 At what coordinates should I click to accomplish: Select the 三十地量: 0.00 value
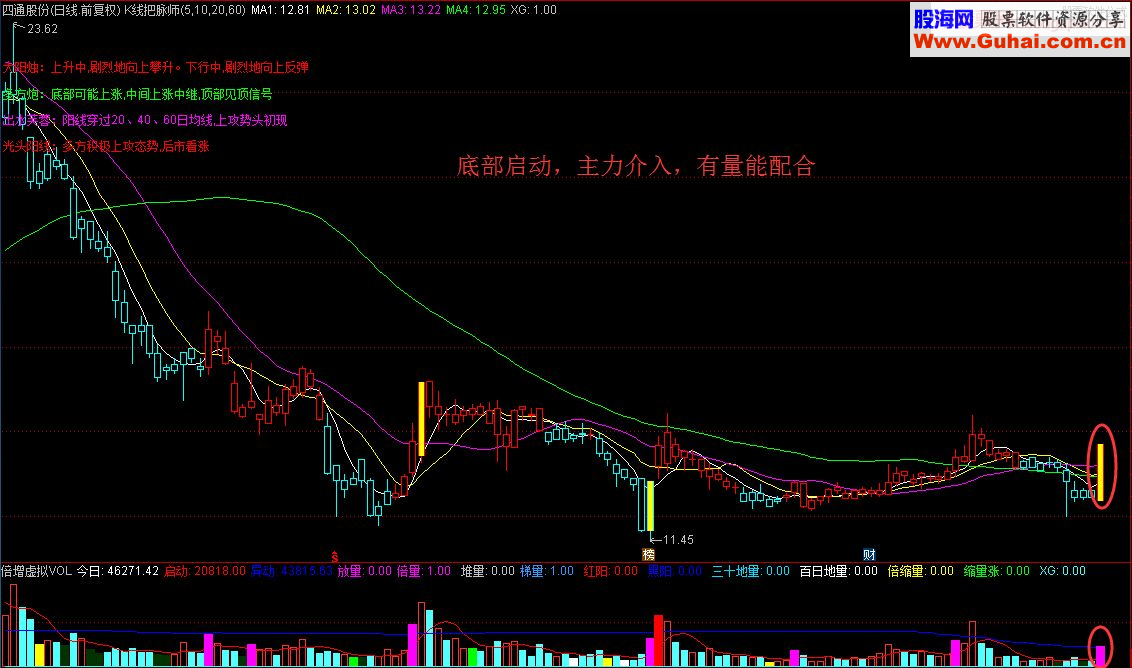[751, 571]
